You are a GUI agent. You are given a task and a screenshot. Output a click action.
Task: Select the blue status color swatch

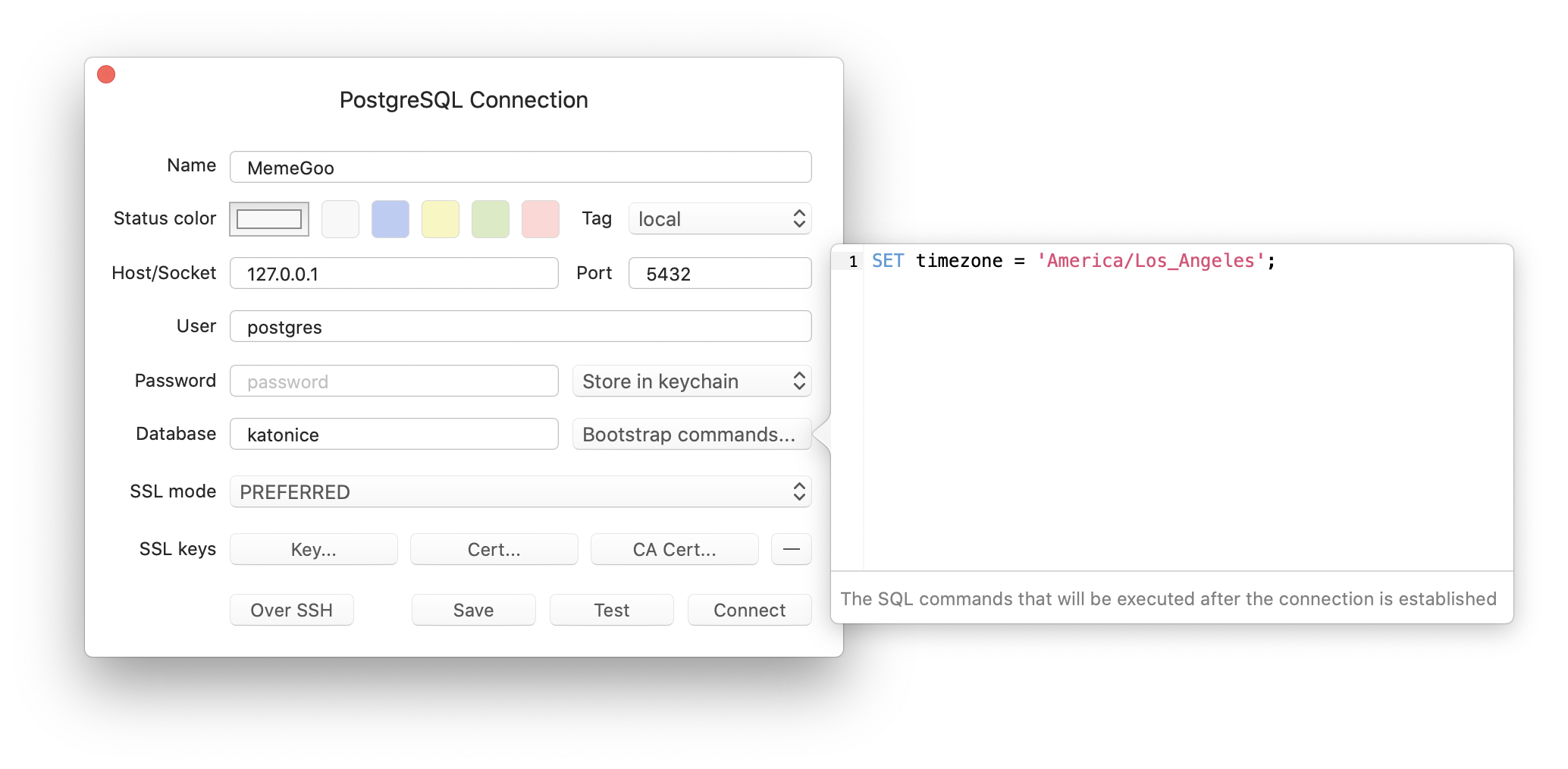point(390,218)
